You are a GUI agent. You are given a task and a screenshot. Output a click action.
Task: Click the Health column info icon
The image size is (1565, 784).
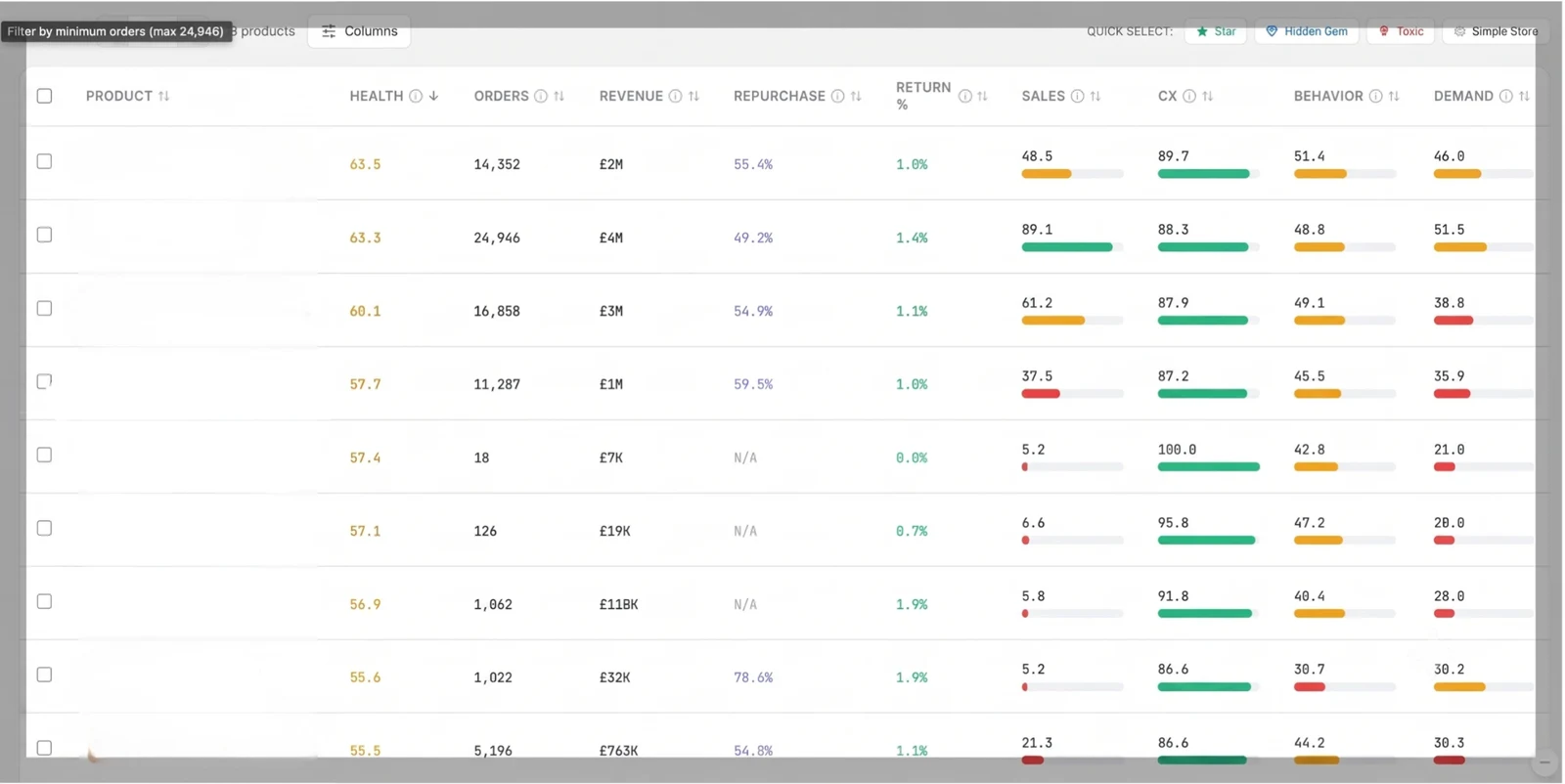[x=416, y=96]
